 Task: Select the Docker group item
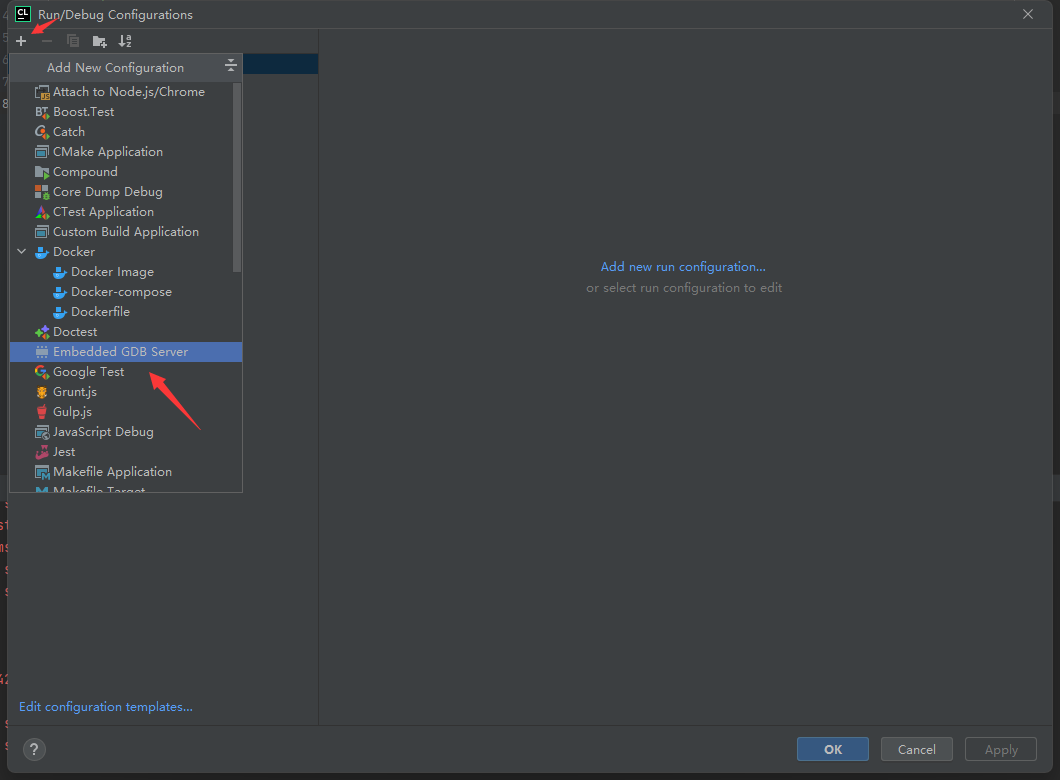(x=126, y=251)
